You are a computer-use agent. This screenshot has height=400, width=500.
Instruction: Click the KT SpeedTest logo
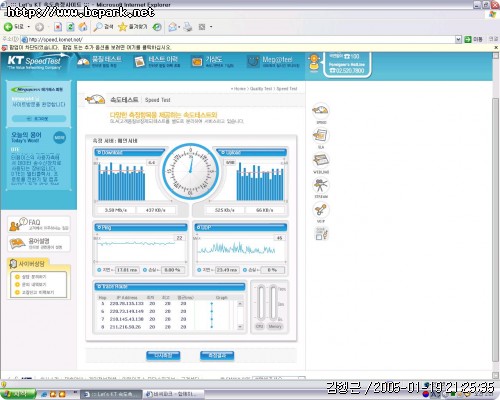[x=34, y=62]
